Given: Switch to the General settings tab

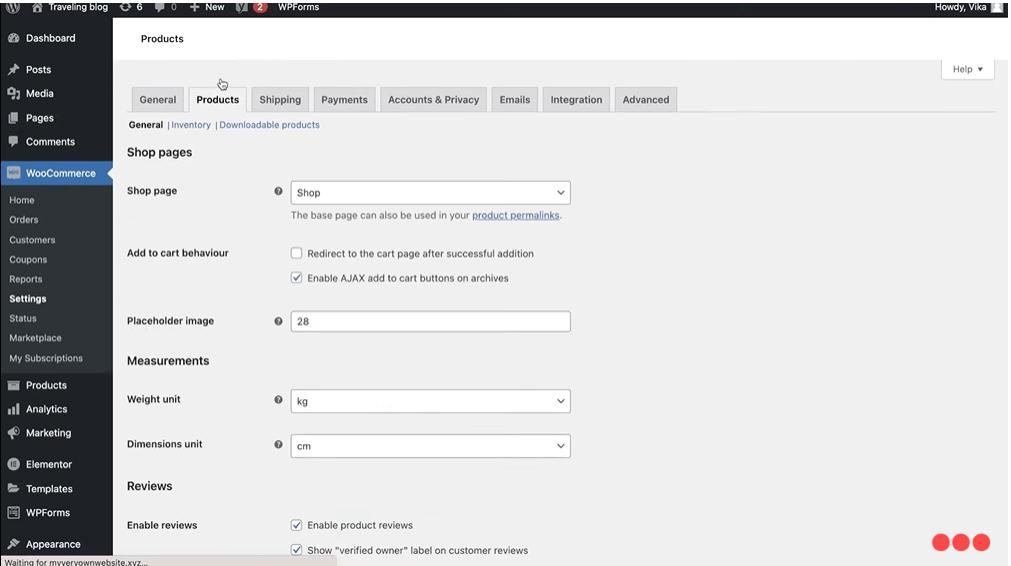Looking at the screenshot, I should (x=158, y=100).
